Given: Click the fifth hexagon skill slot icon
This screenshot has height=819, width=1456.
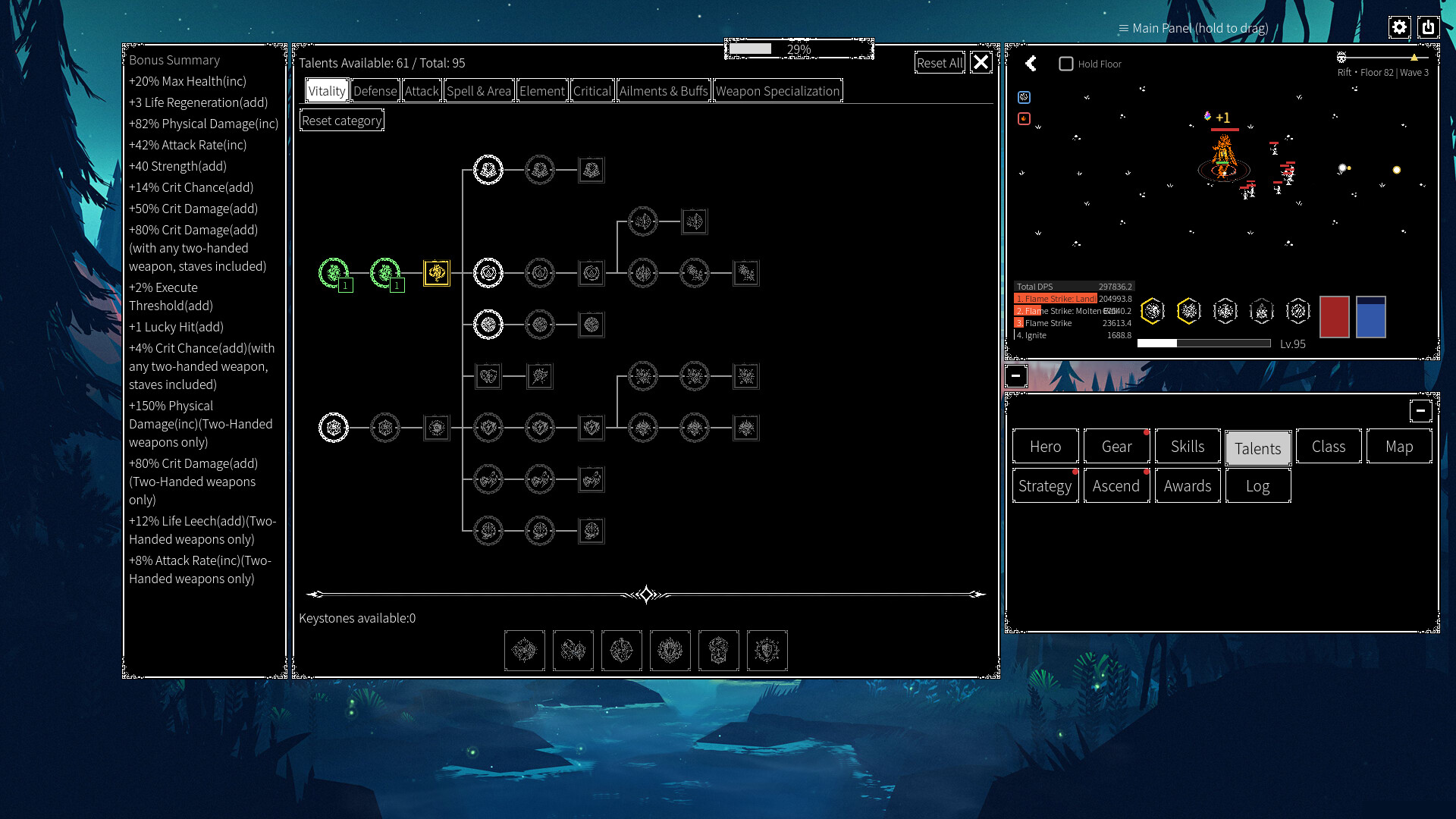Looking at the screenshot, I should (x=1298, y=311).
